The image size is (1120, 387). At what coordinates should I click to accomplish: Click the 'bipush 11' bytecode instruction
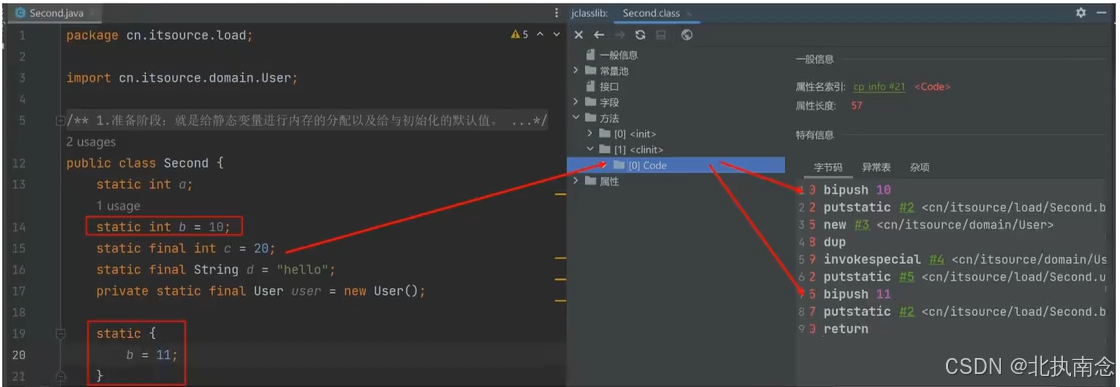[857, 294]
